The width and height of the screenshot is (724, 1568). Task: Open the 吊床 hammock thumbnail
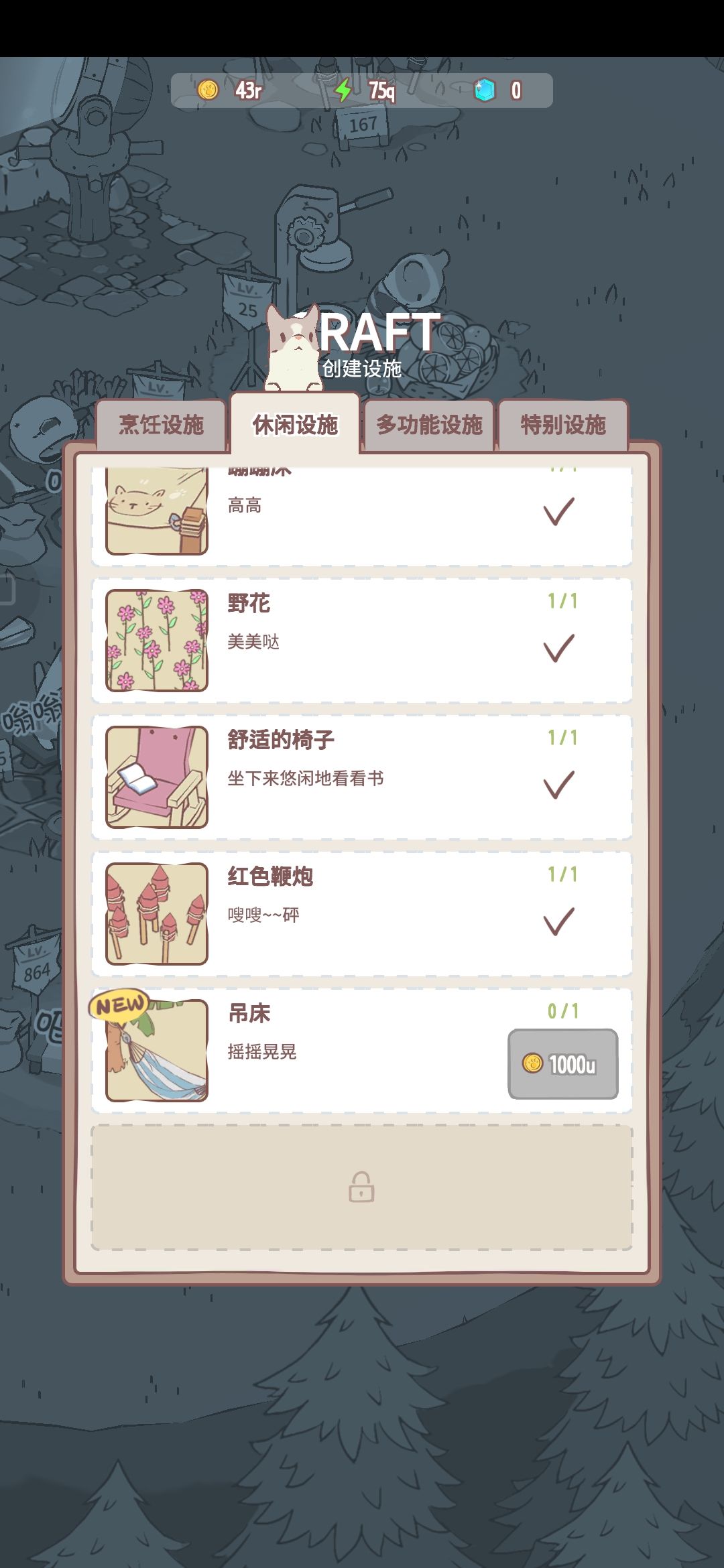click(x=157, y=1051)
